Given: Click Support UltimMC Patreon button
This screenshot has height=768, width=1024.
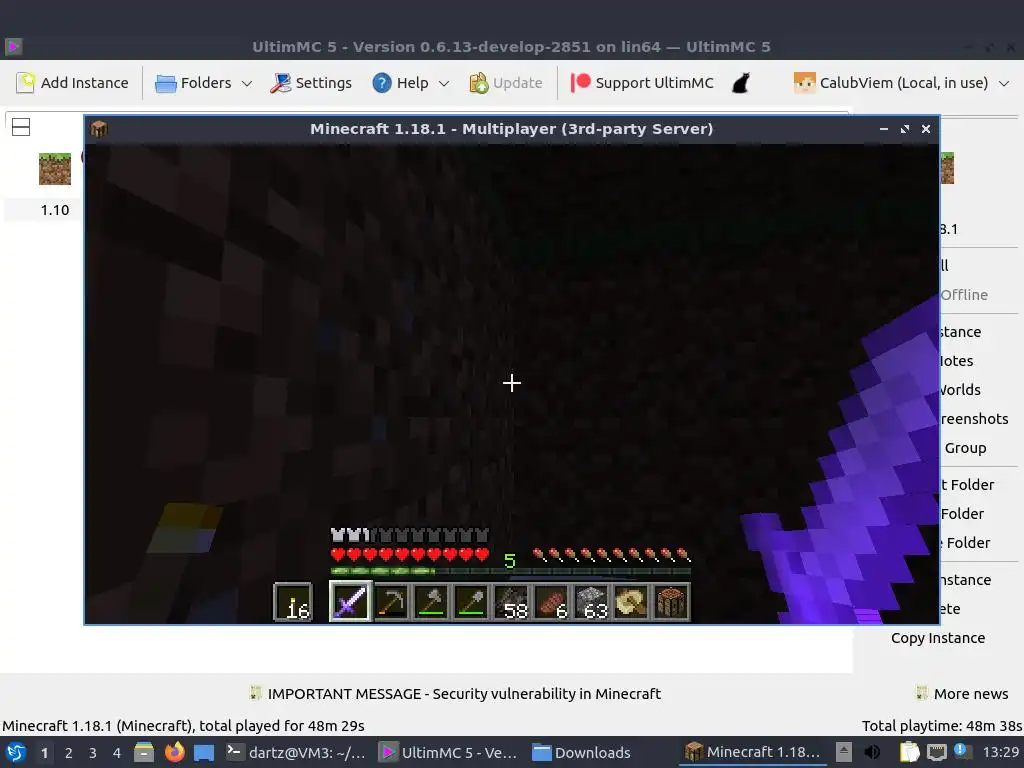Looking at the screenshot, I should (x=641, y=83).
